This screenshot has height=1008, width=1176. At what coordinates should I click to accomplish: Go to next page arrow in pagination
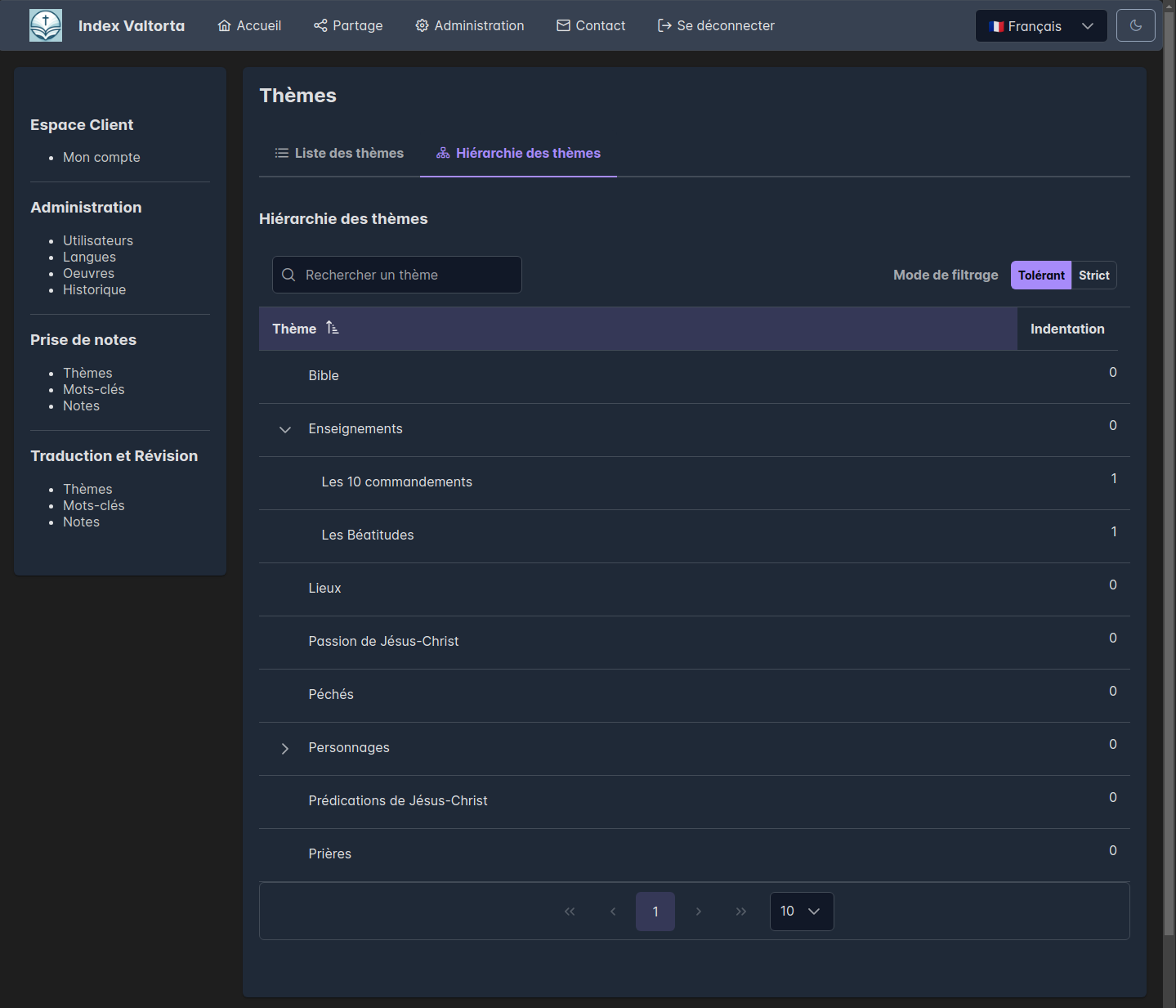tap(698, 912)
